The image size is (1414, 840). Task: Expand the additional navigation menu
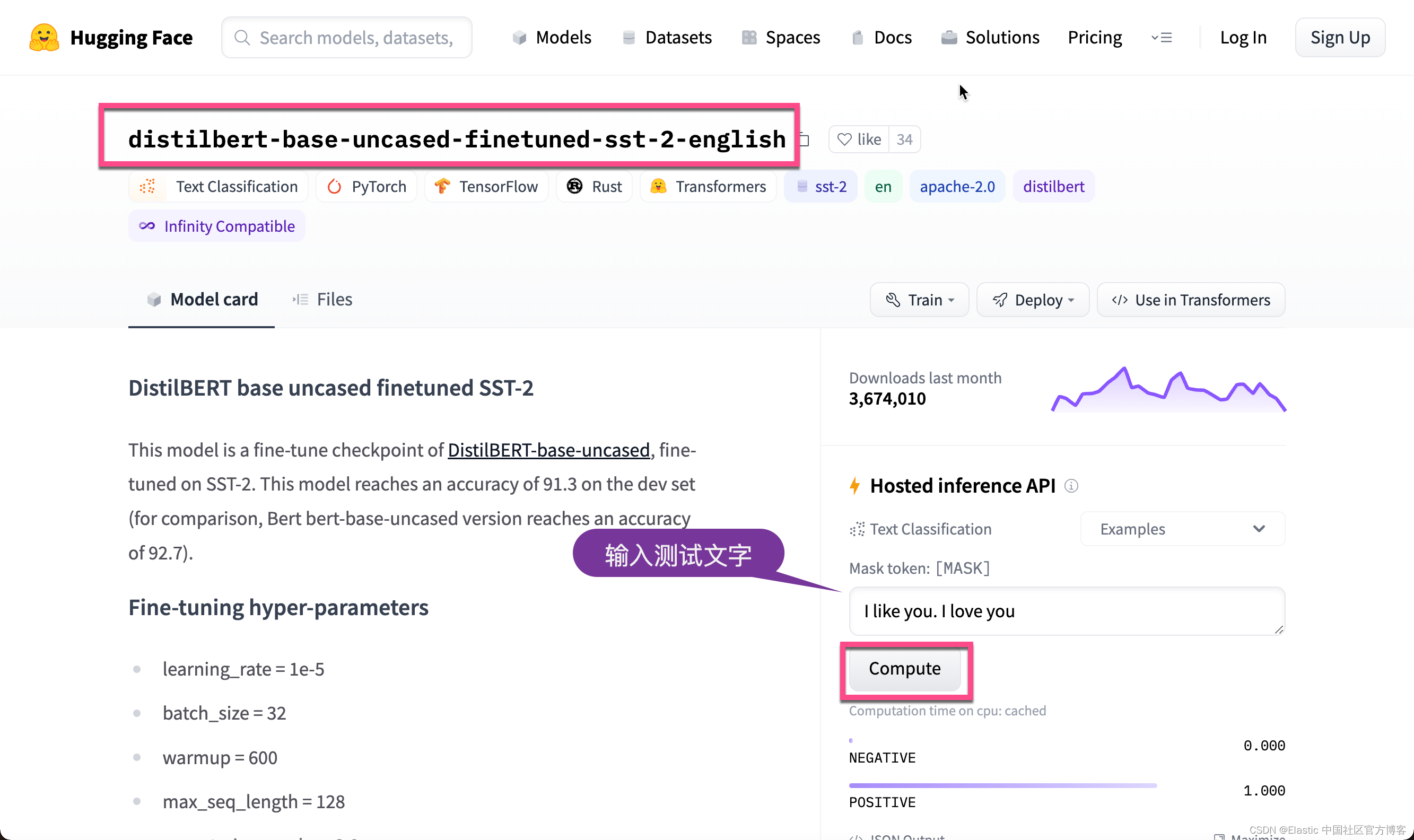tap(1162, 37)
